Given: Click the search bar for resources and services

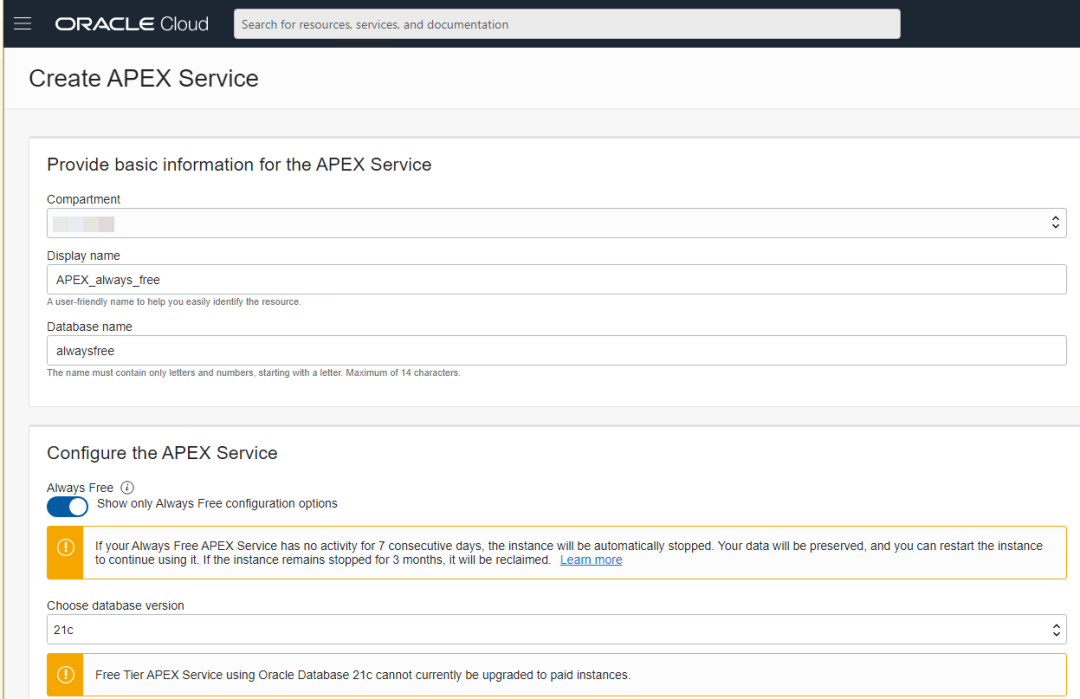Looking at the screenshot, I should pyautogui.click(x=566, y=24).
